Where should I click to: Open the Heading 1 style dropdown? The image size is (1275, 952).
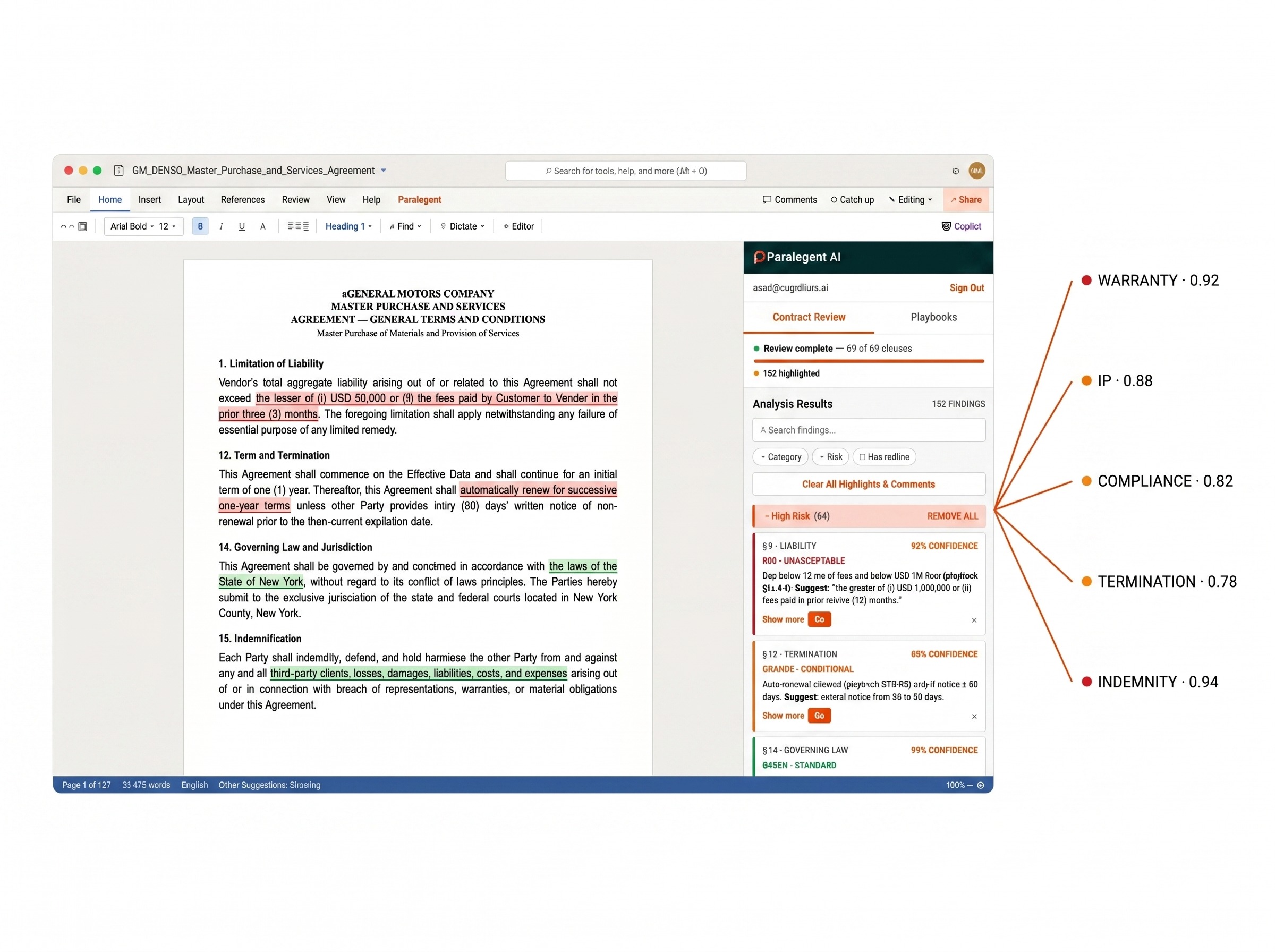(x=348, y=226)
